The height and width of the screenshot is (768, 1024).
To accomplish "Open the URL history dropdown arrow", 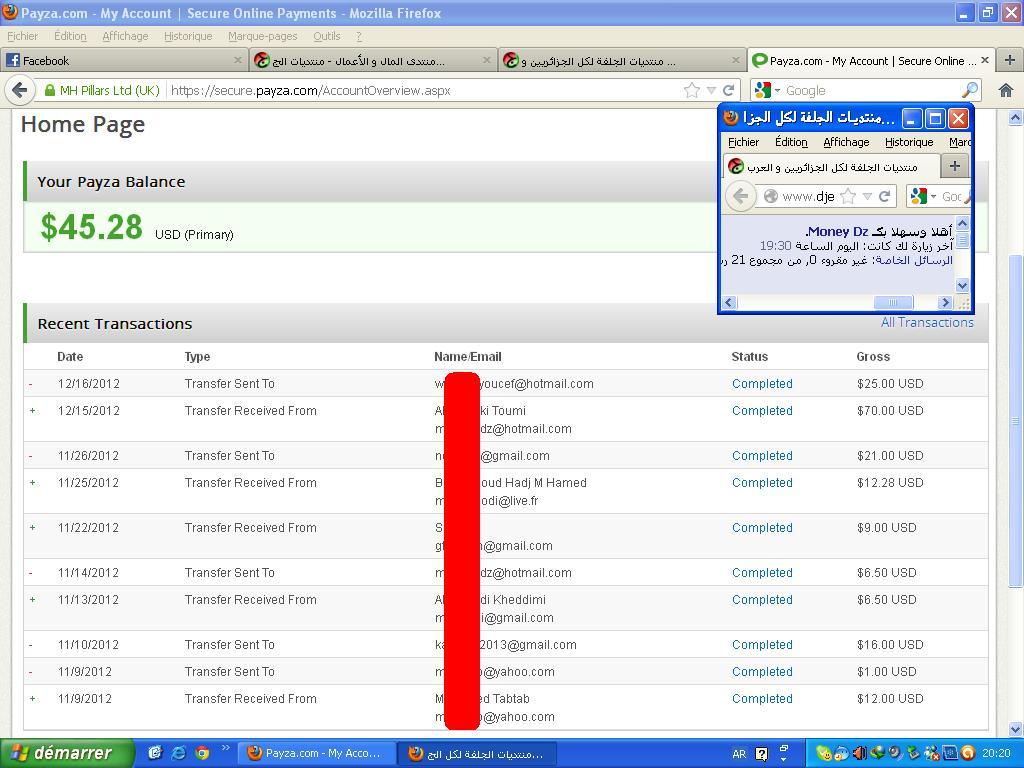I will coord(711,90).
